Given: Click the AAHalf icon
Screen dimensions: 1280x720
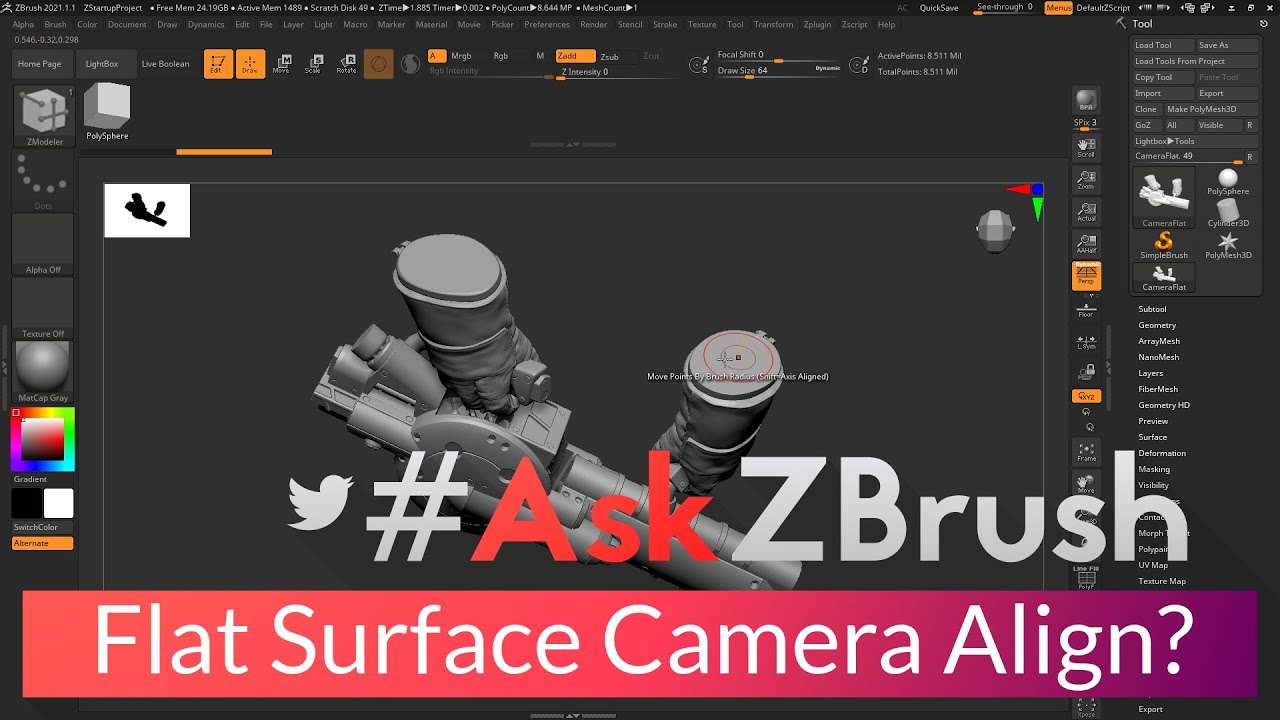Looking at the screenshot, I should (x=1086, y=244).
